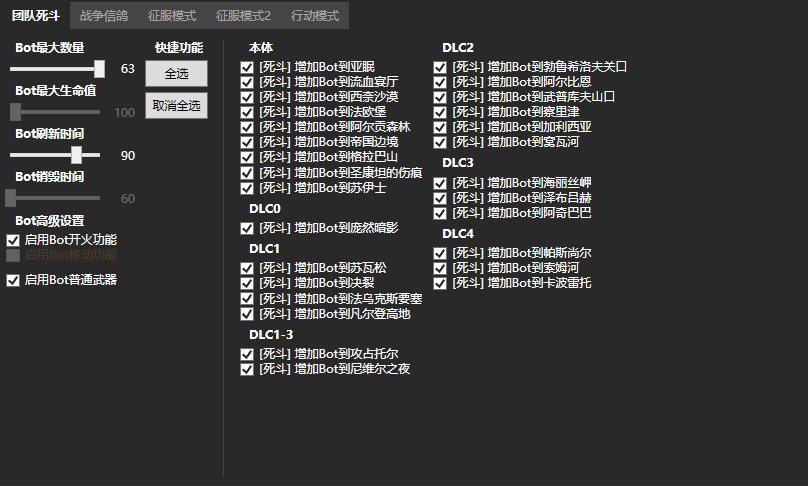This screenshot has width=808, height=486.
Task: Toggle 启用Bot开火功能 checkbox
Action: click(x=13, y=240)
